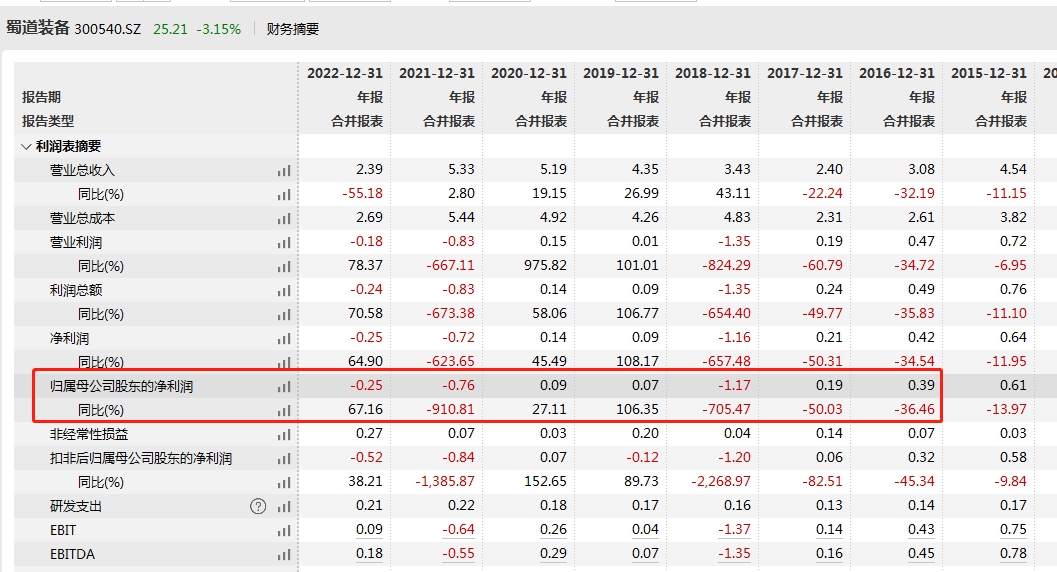The height and width of the screenshot is (572, 1057).
Task: Select the 2017-12-31 column header
Action: click(x=805, y=73)
